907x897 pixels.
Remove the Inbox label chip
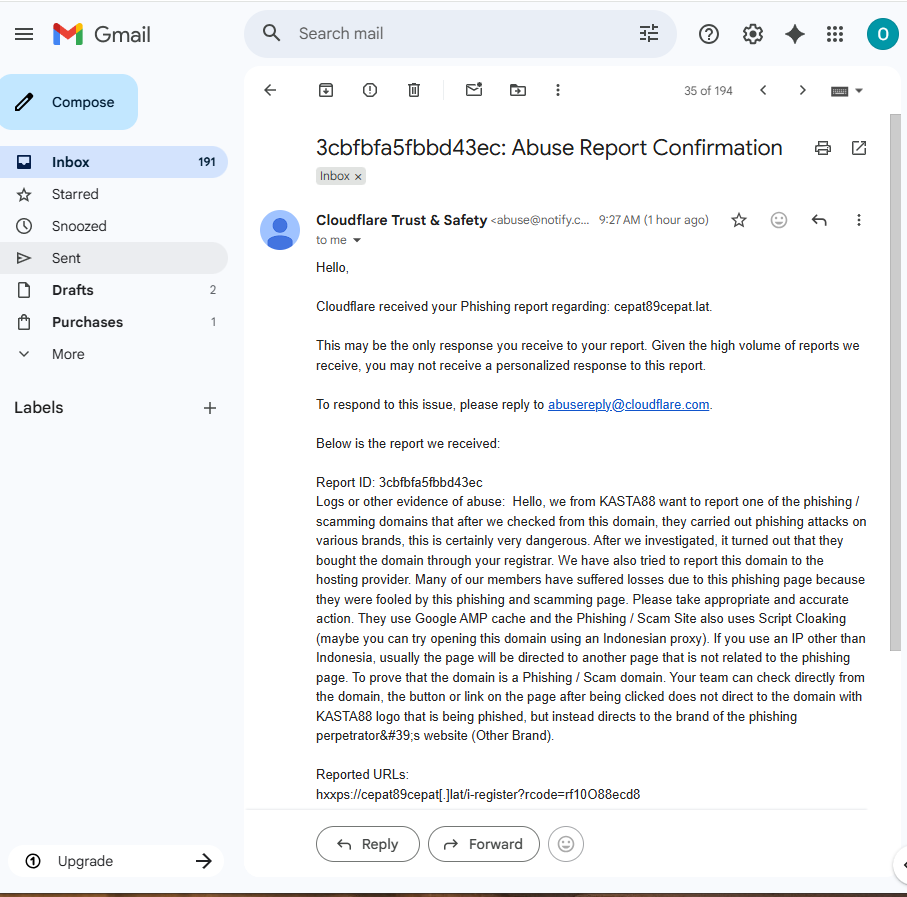(x=358, y=177)
